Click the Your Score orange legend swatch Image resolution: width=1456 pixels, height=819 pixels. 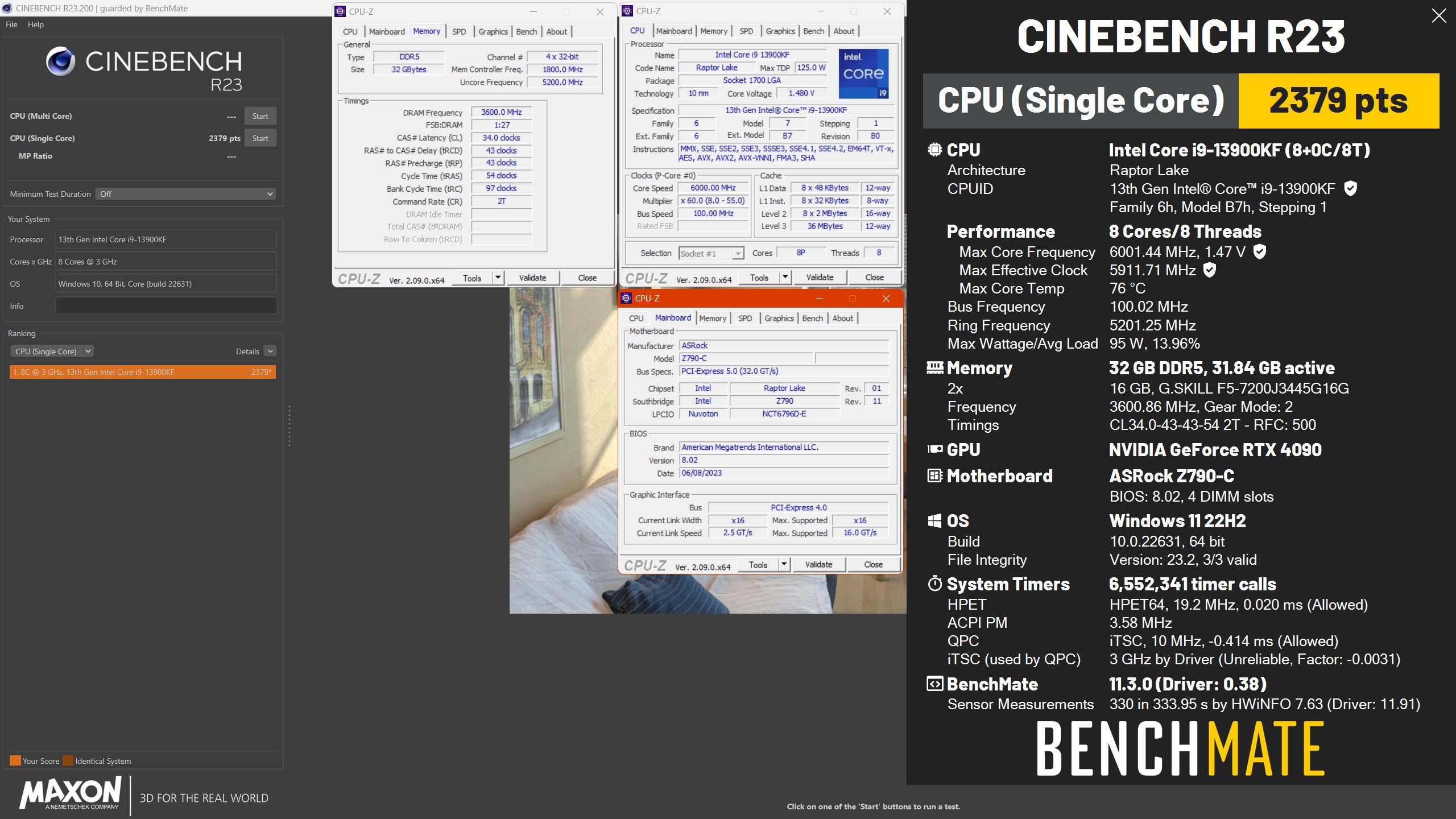15,760
